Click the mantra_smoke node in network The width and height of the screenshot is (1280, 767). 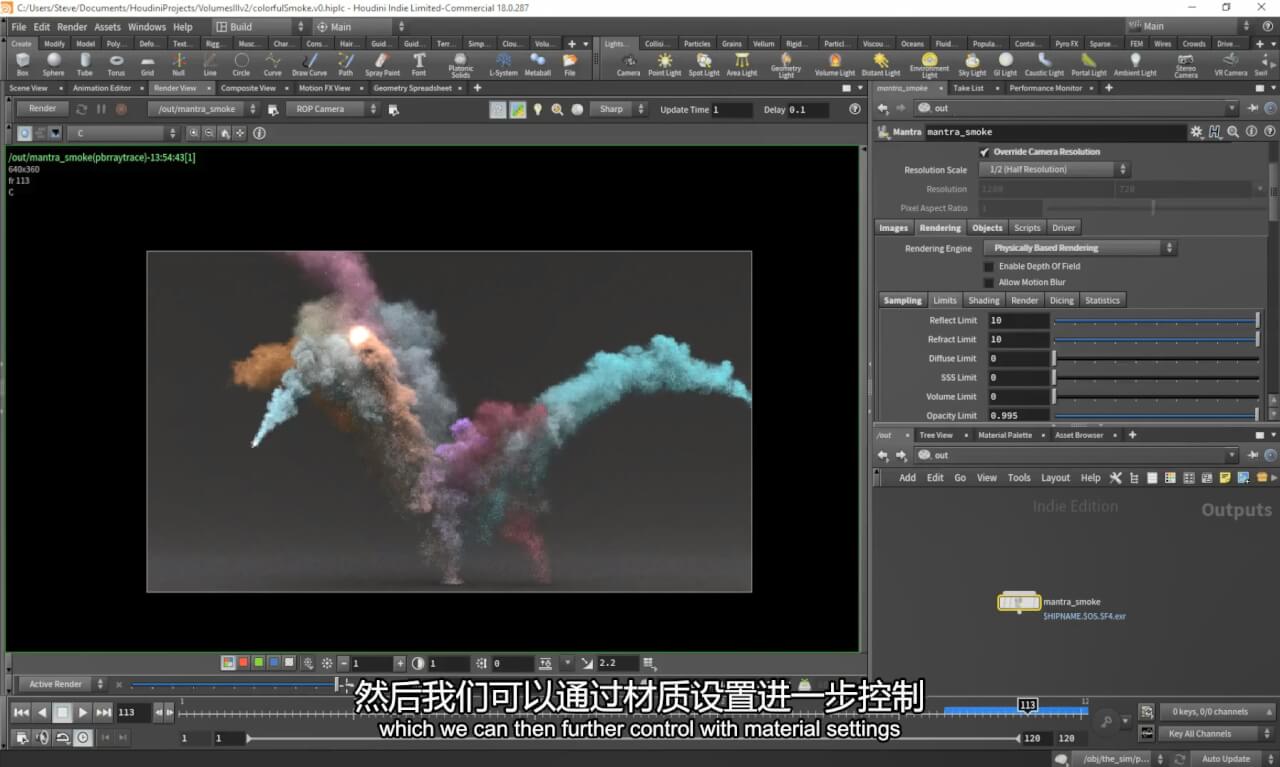click(x=1019, y=602)
